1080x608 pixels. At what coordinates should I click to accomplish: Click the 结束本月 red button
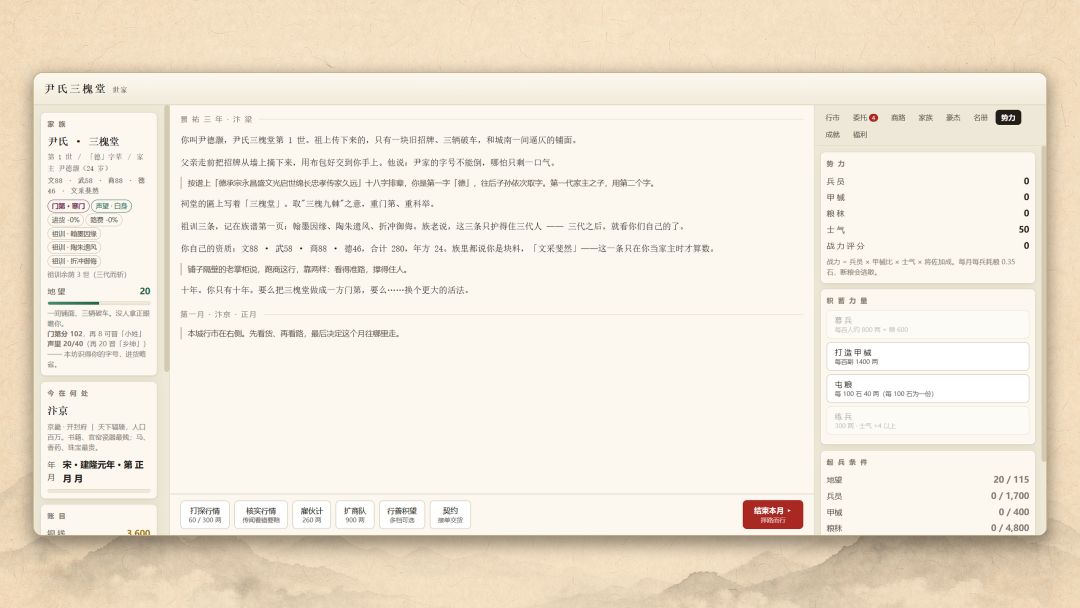point(772,514)
